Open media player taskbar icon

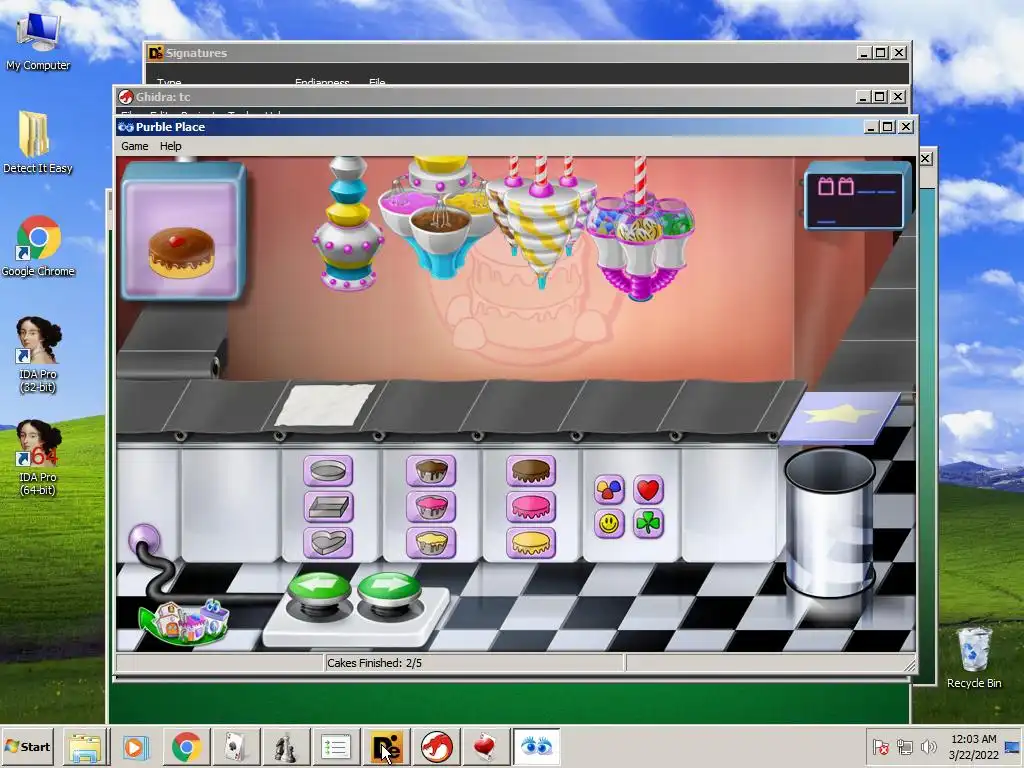136,747
